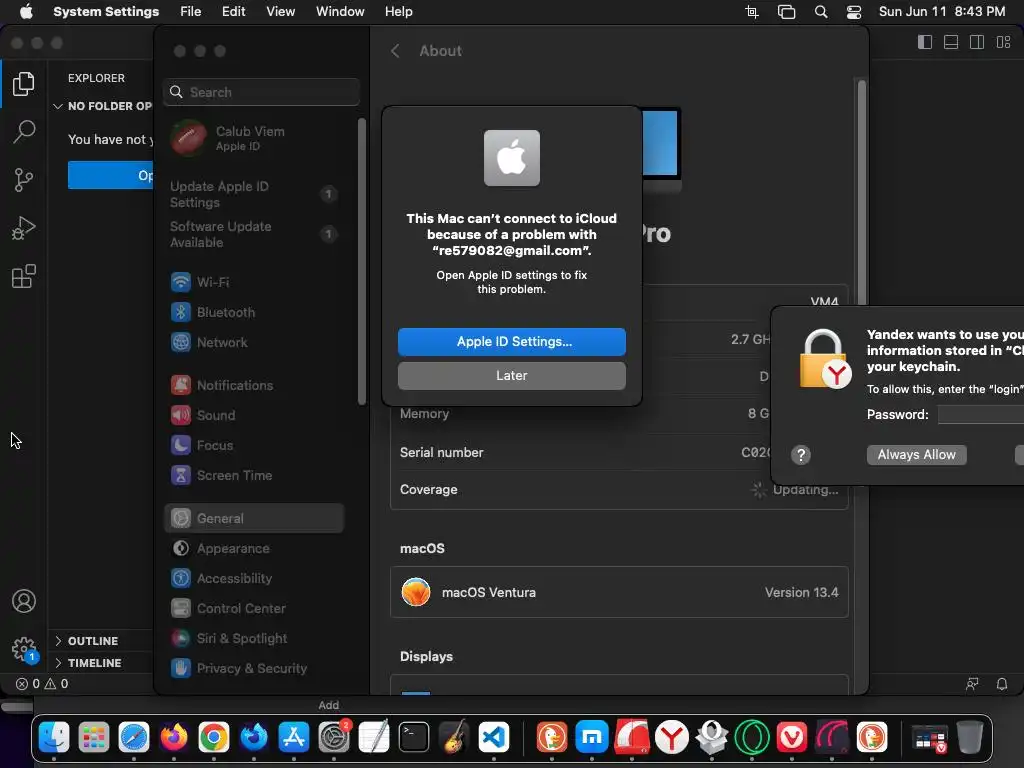Open the Edit menu
The width and height of the screenshot is (1024, 768).
tap(233, 12)
